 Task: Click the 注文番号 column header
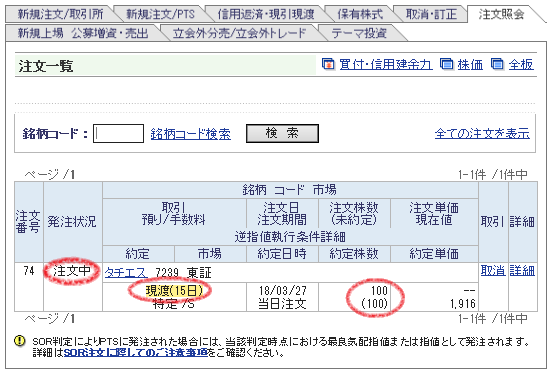tap(28, 222)
